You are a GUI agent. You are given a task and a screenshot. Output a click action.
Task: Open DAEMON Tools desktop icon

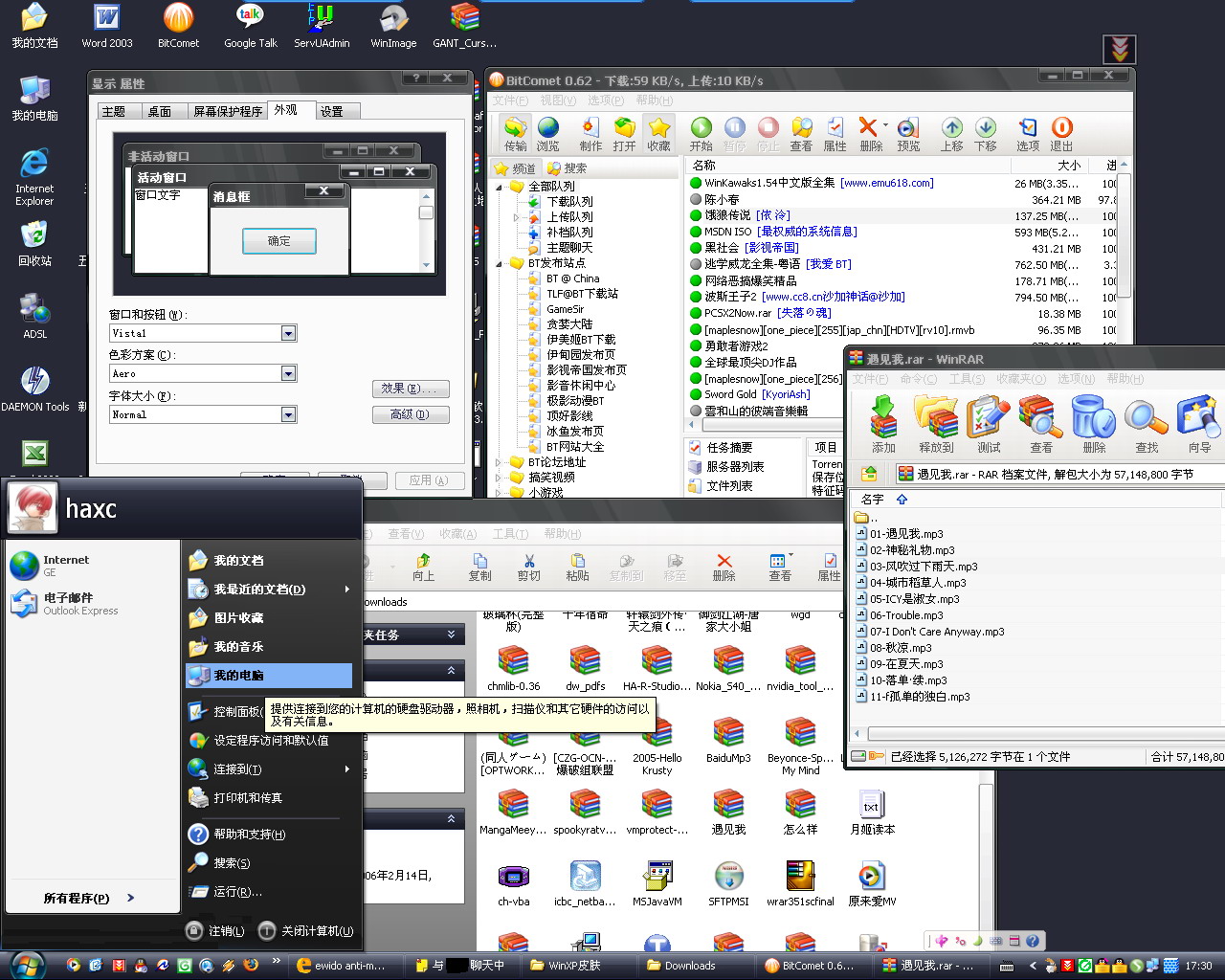click(x=35, y=390)
